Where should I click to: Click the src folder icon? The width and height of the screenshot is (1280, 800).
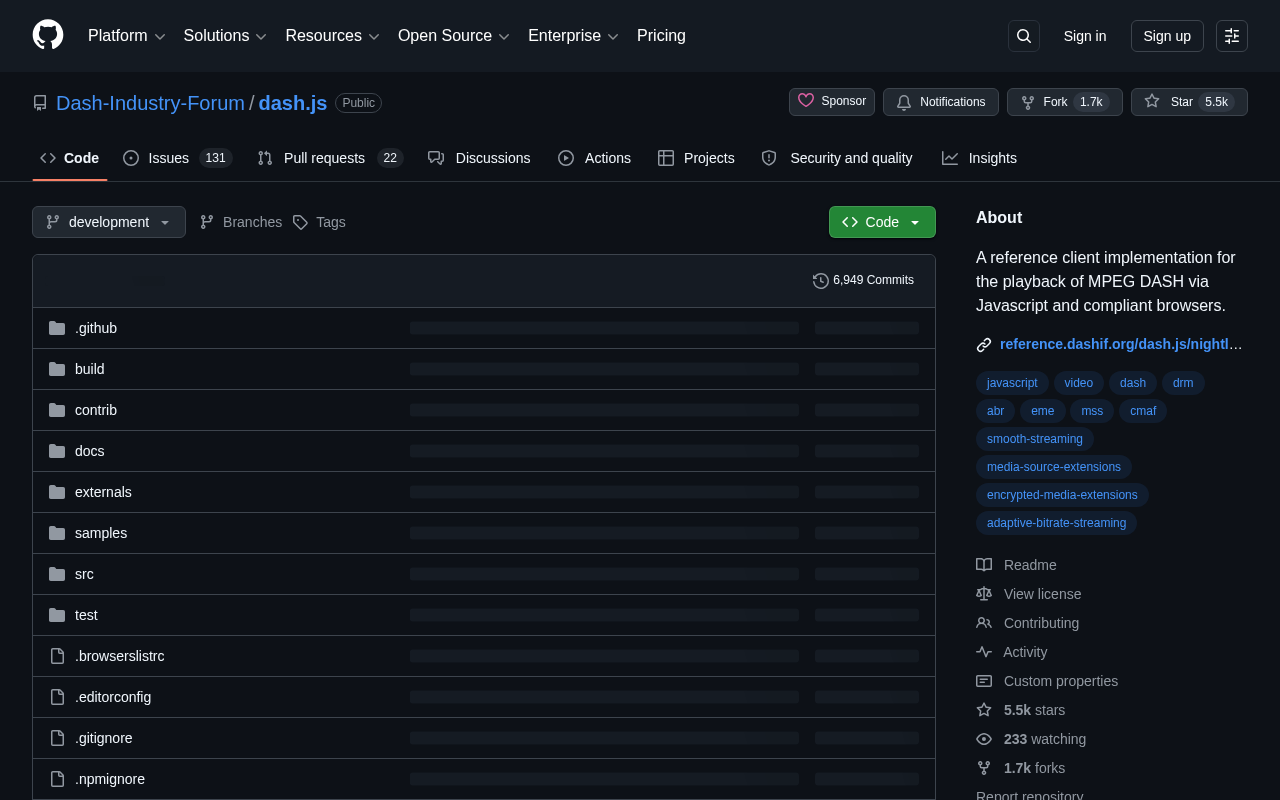coord(57,574)
